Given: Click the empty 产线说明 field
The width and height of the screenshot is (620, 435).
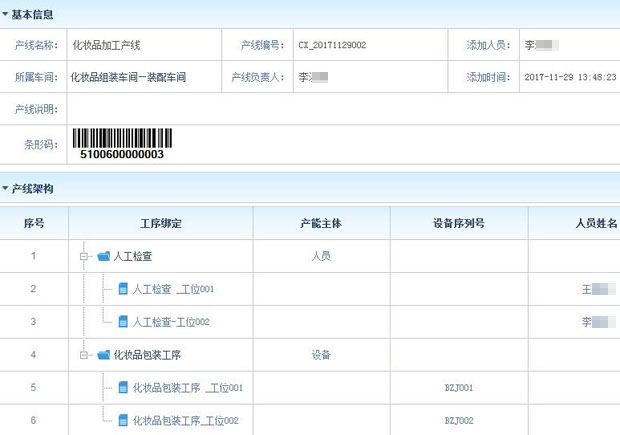Looking at the screenshot, I should (x=340, y=109).
